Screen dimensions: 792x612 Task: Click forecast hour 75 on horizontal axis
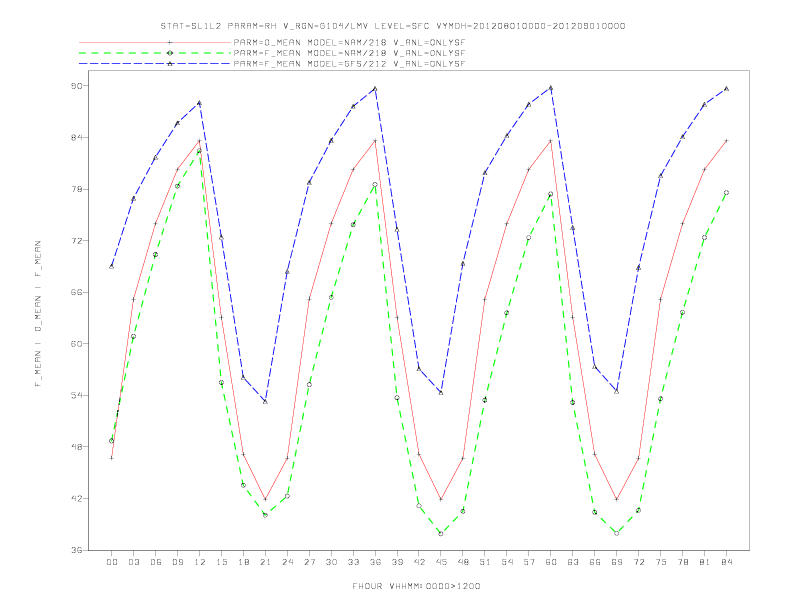tap(661, 562)
